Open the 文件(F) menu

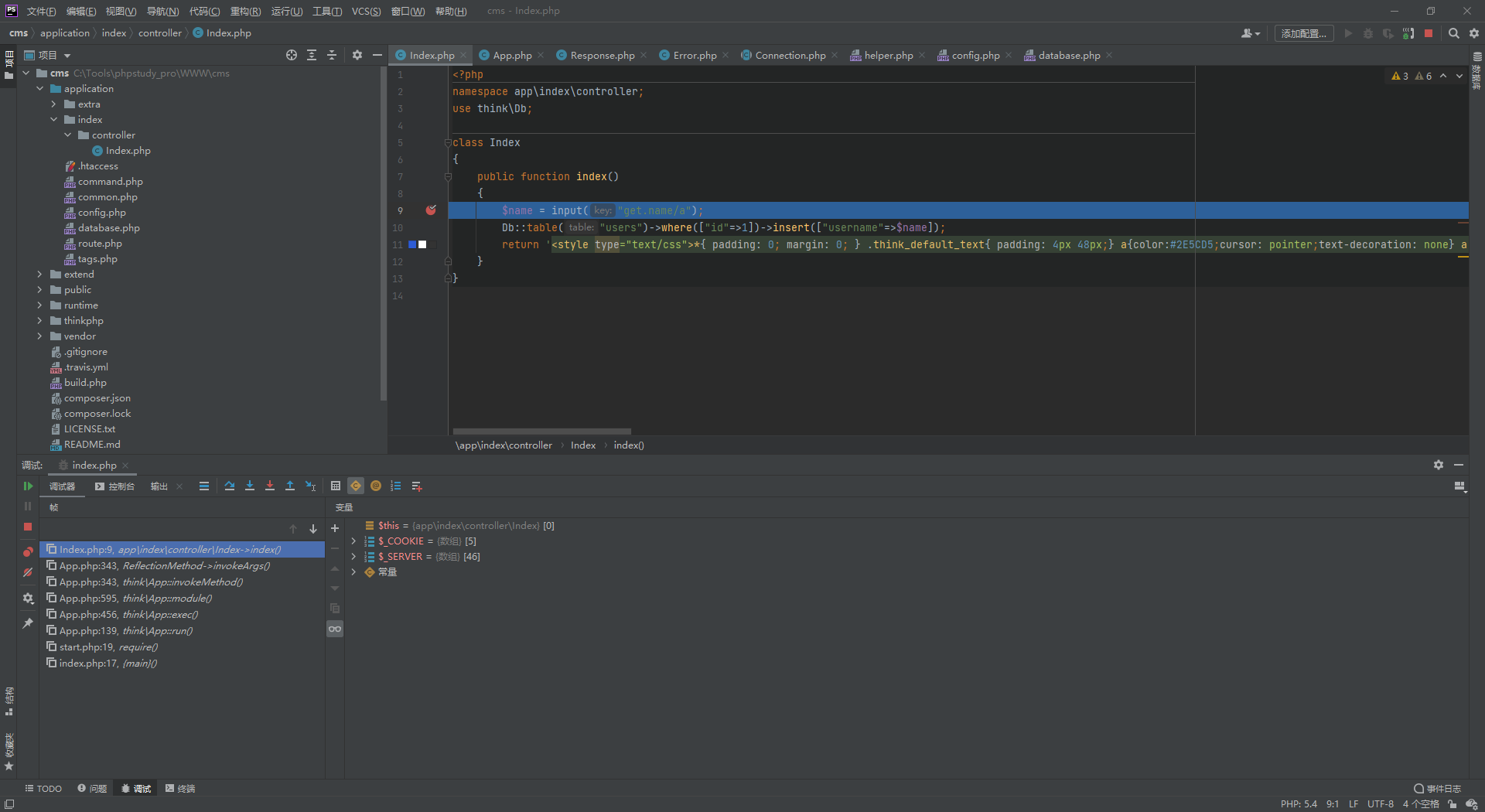point(41,11)
